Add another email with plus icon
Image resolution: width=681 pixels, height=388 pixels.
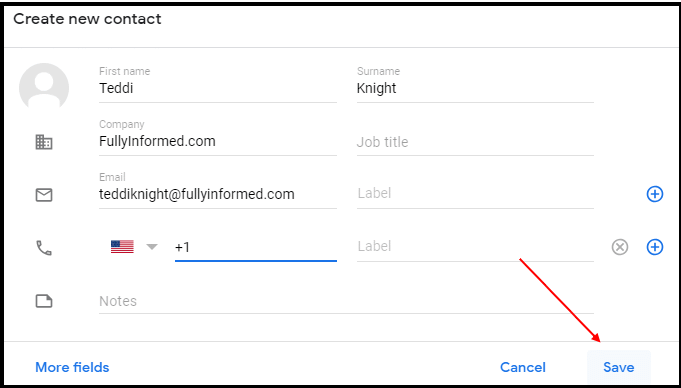tap(655, 194)
